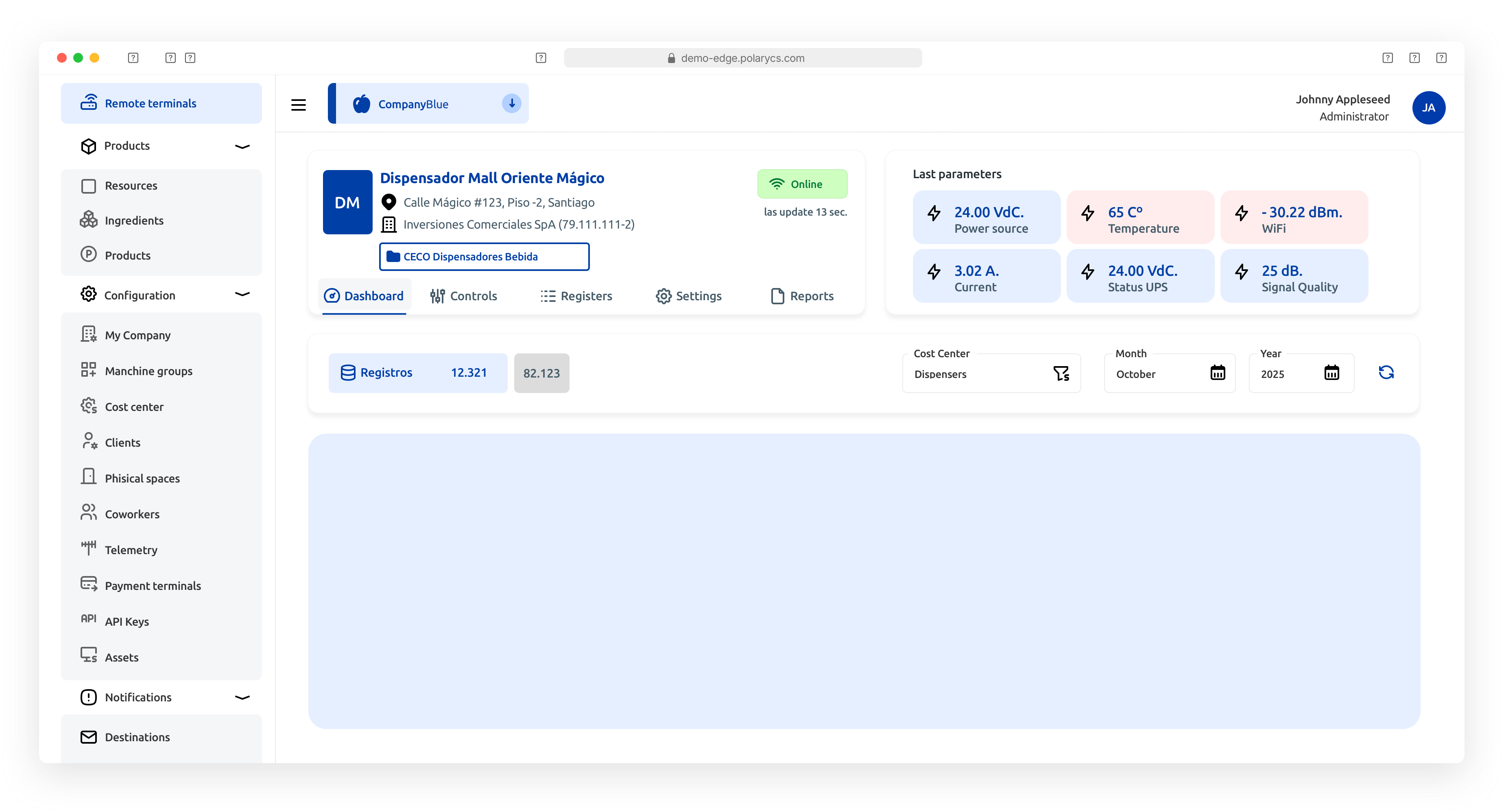Click the Notifications alert icon
Image resolution: width=1506 pixels, height=812 pixels.
[x=88, y=697]
